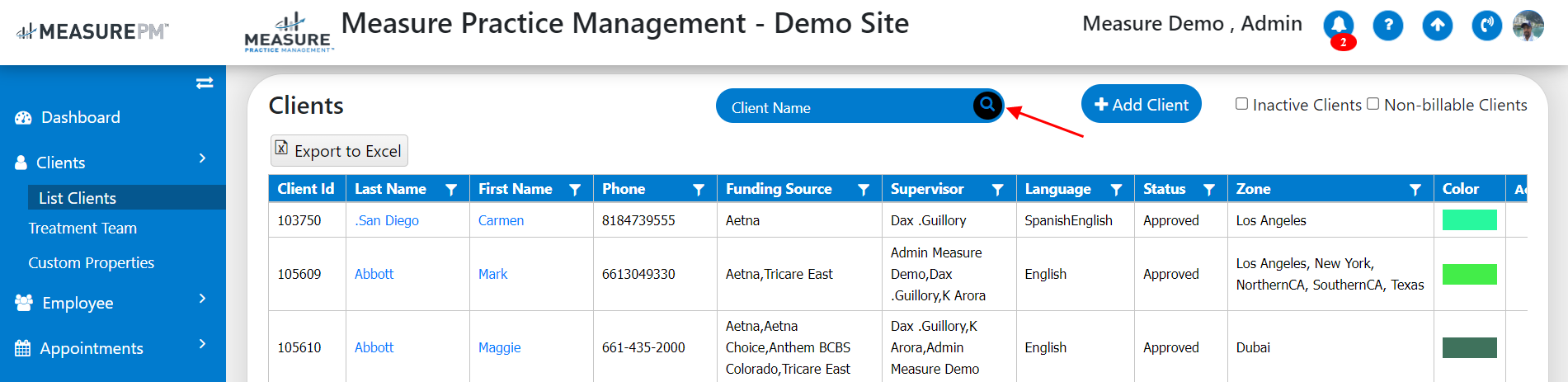Open first name Mark link
The height and width of the screenshot is (382, 1568).
(x=492, y=274)
